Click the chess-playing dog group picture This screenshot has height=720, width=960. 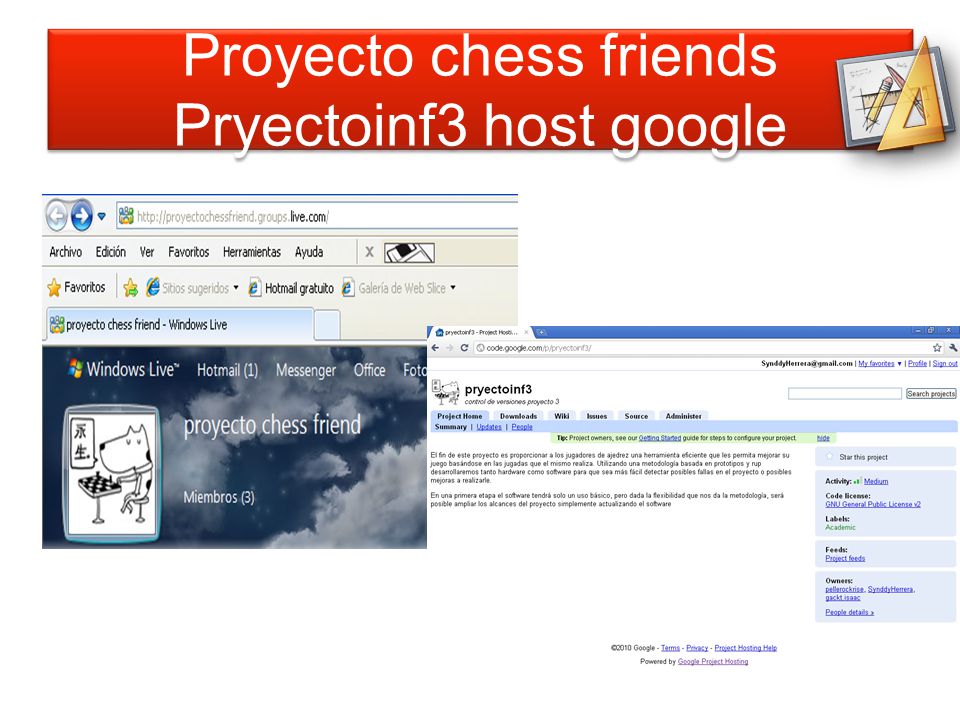(x=111, y=473)
